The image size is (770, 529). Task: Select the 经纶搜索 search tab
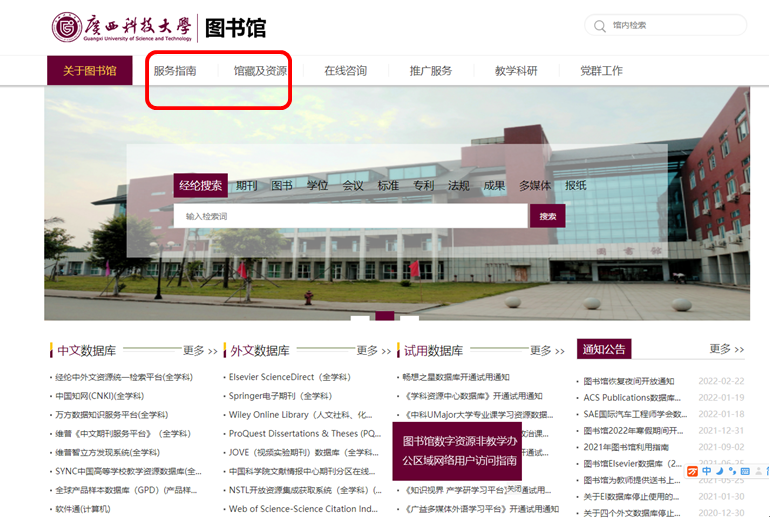(x=200, y=185)
